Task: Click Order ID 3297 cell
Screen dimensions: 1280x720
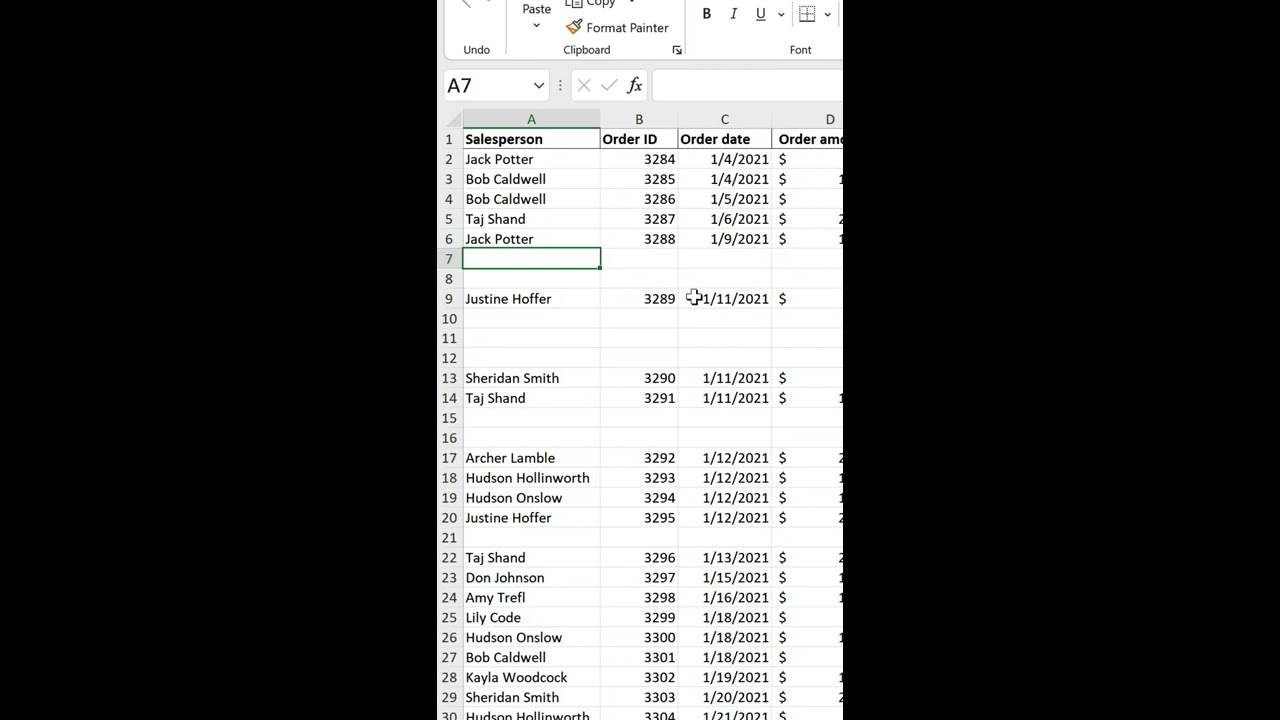Action: pos(639,578)
